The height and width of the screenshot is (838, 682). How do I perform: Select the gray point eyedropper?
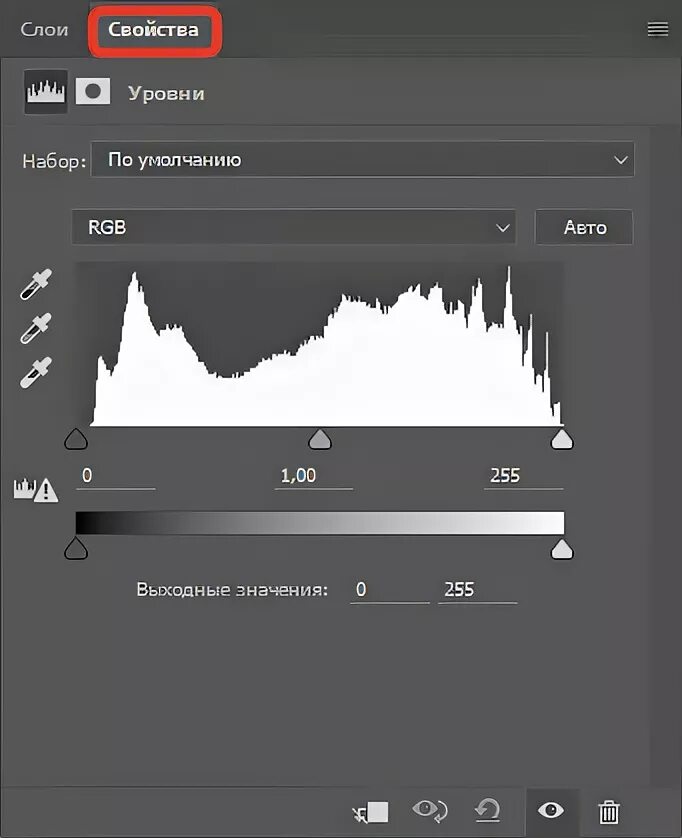pos(35,328)
